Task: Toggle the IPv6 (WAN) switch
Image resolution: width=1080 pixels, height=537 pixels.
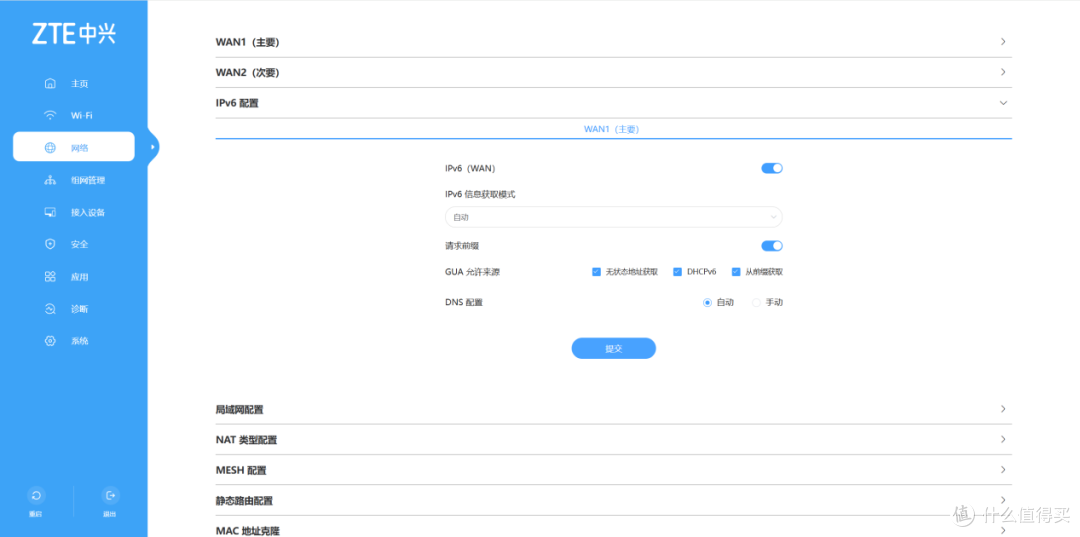Action: coord(771,168)
